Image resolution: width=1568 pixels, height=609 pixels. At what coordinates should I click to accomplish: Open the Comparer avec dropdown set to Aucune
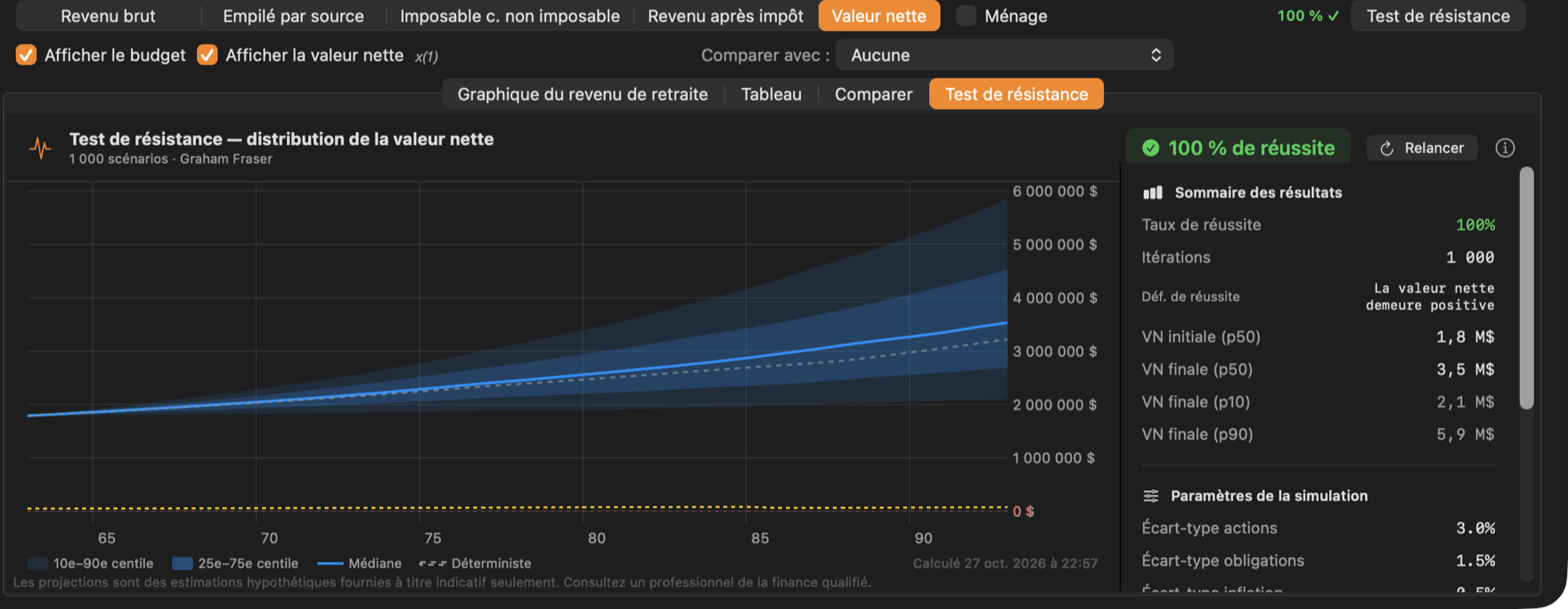pos(1005,55)
